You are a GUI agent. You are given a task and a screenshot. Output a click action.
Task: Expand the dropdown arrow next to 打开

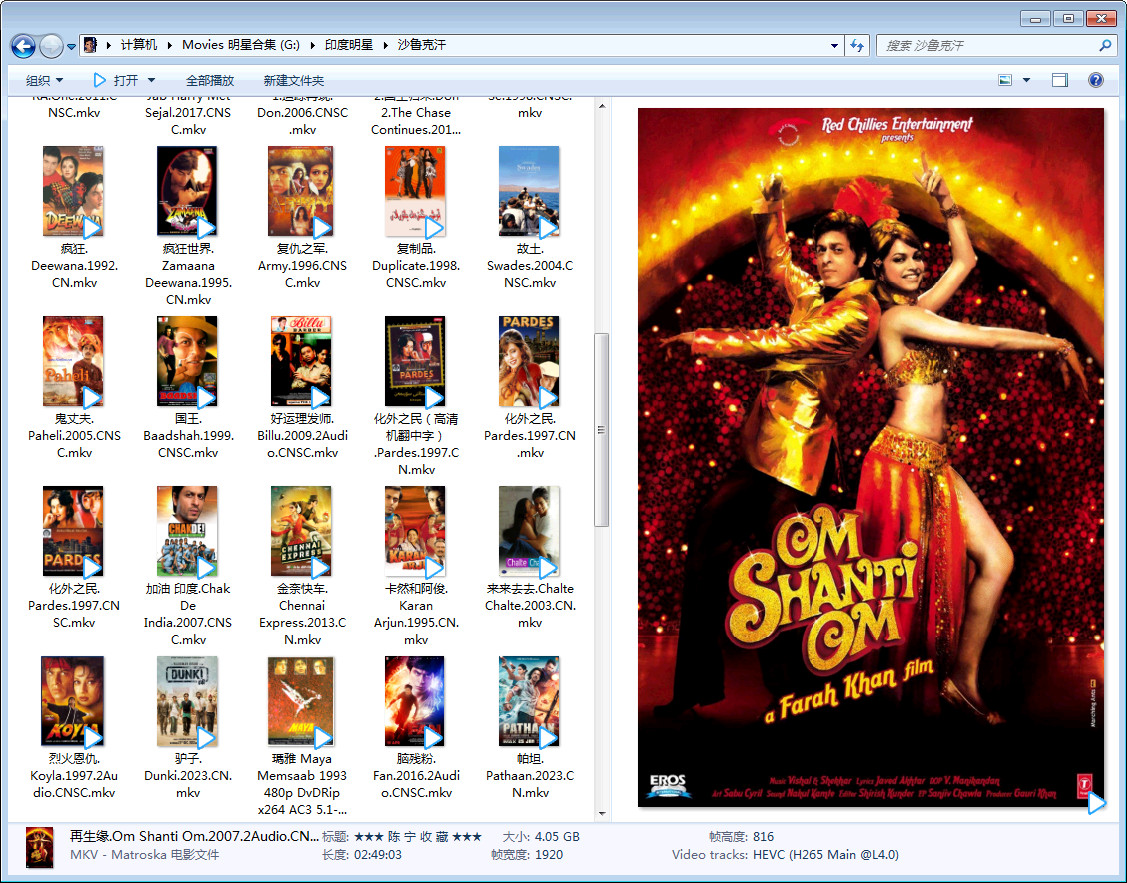click(152, 80)
